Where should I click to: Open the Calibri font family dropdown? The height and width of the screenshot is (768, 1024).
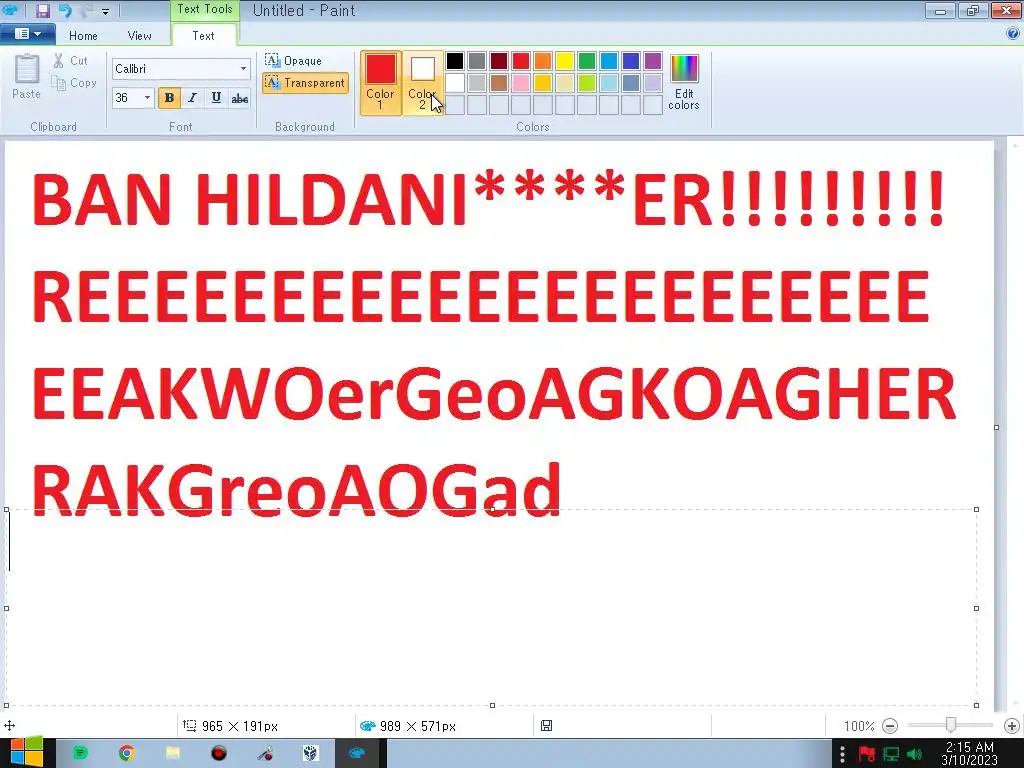click(244, 69)
